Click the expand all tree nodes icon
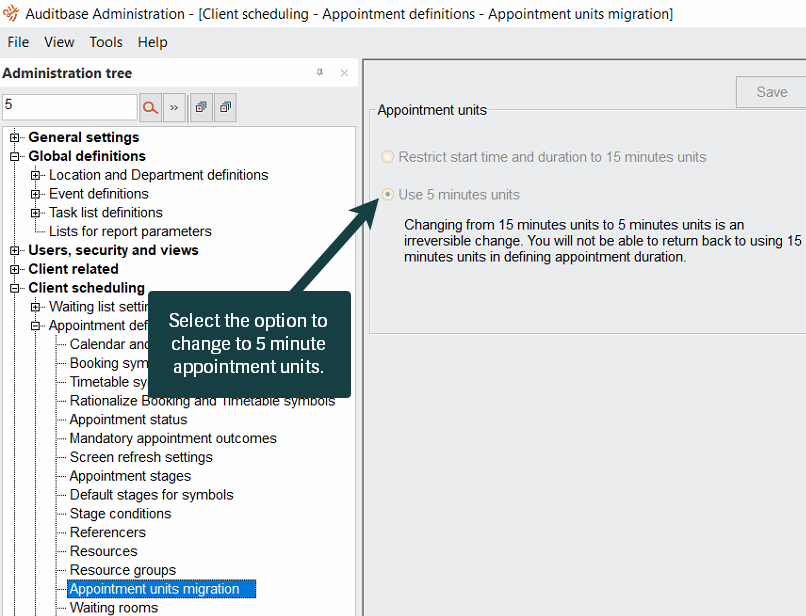This screenshot has width=806, height=616. point(201,107)
